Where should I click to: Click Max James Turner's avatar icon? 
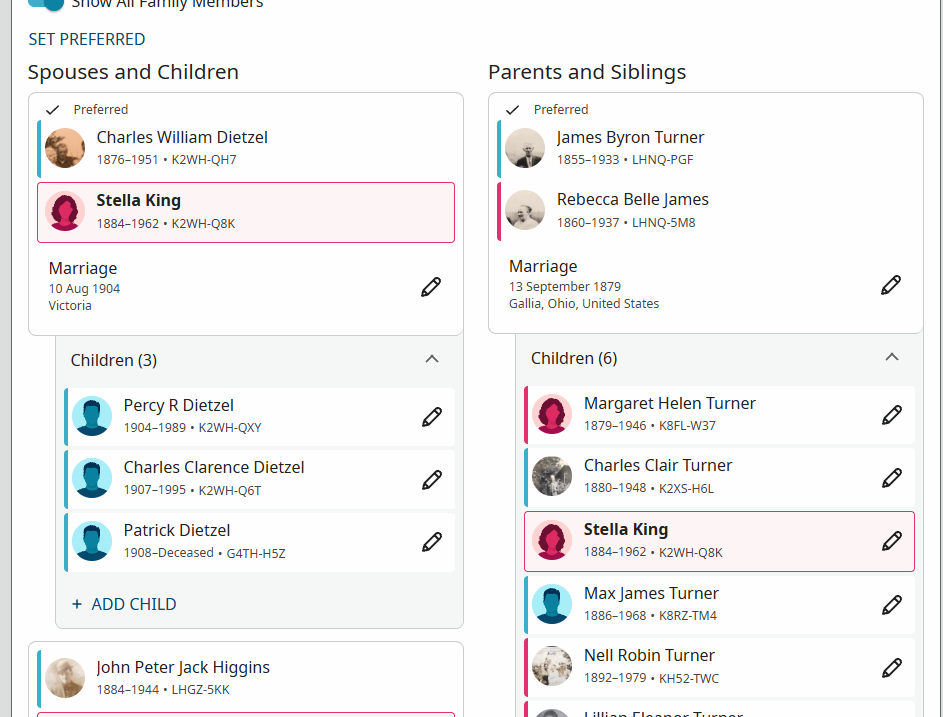tap(552, 604)
